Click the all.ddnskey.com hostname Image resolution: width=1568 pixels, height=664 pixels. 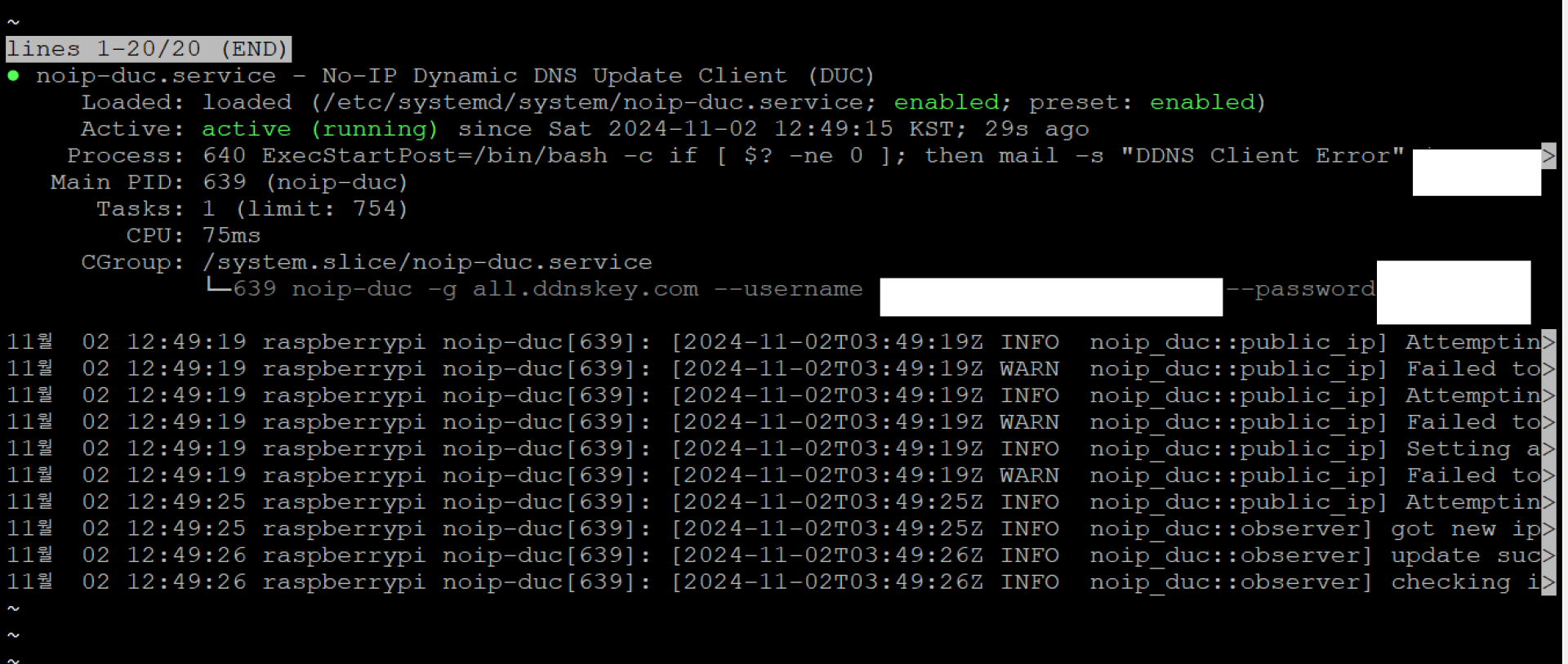point(585,289)
